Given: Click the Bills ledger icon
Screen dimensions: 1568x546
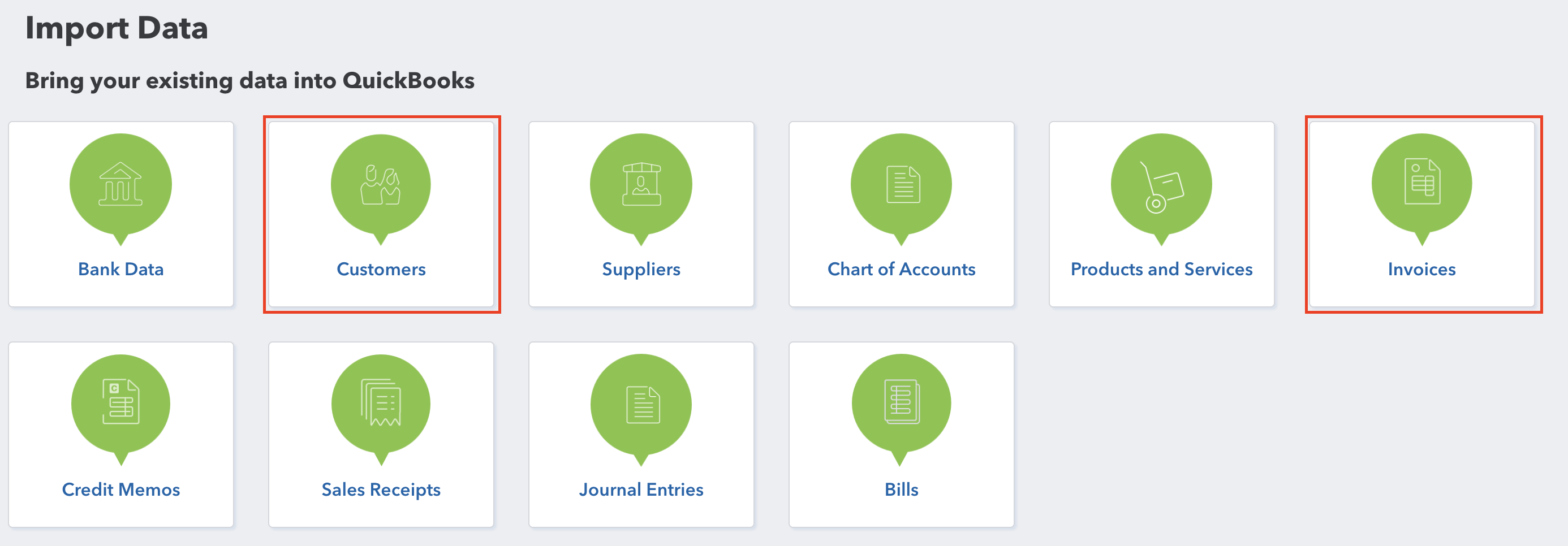Looking at the screenshot, I should pyautogui.click(x=902, y=403).
